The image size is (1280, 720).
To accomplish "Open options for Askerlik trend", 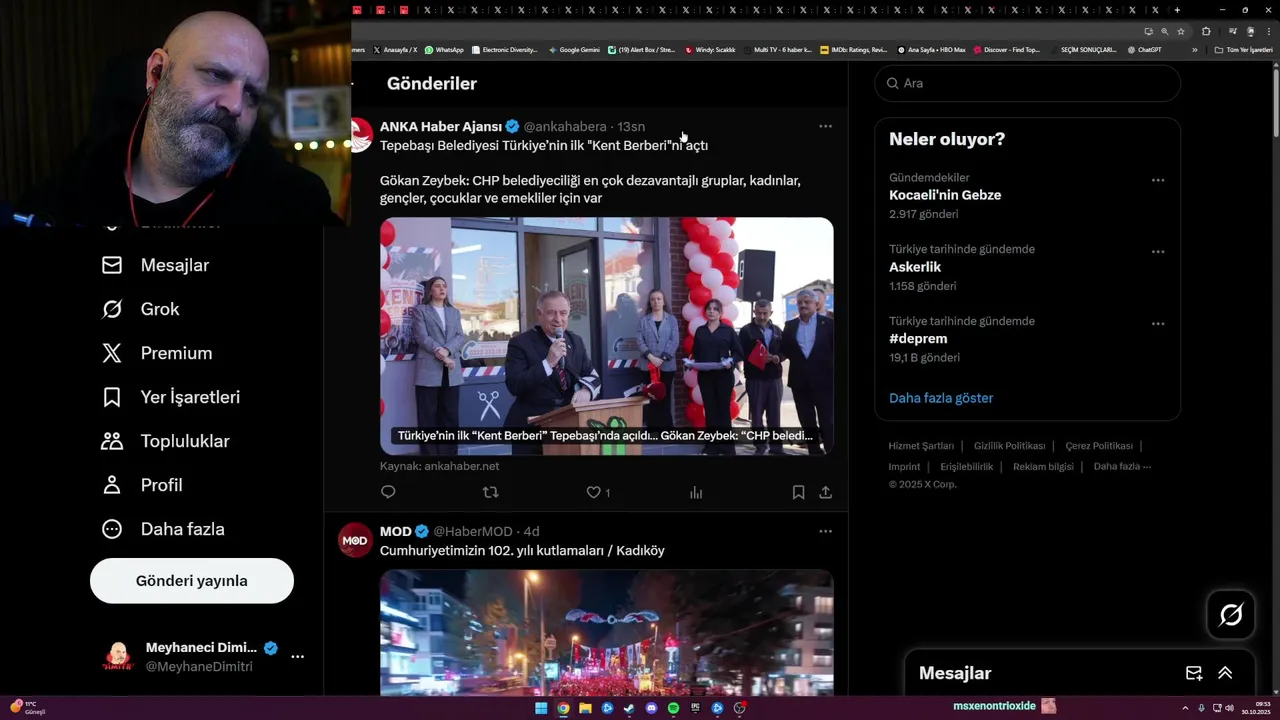I will point(1157,252).
